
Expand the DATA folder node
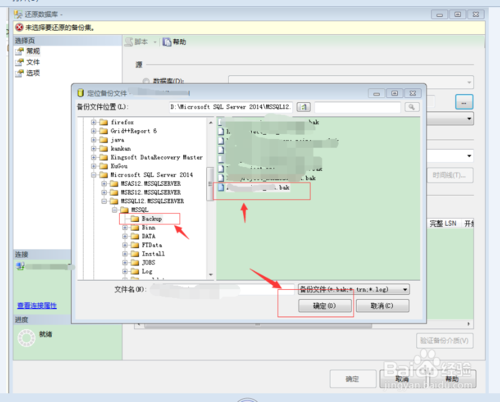[125, 236]
